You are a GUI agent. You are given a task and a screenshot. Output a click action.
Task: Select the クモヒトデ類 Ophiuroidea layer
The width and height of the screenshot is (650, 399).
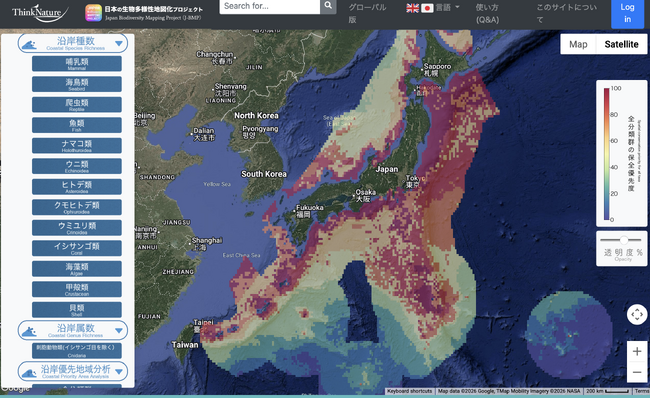click(x=77, y=207)
